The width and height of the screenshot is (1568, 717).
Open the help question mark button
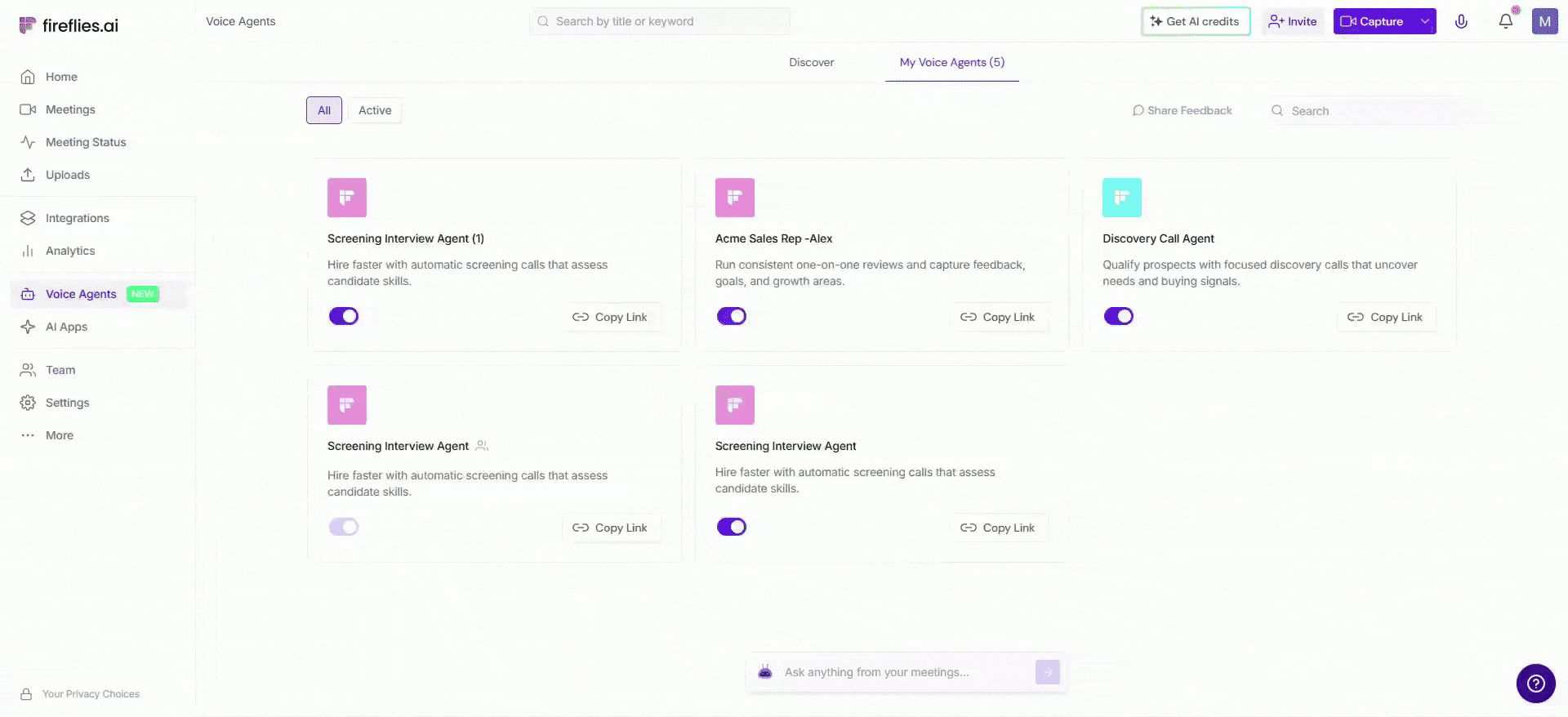click(x=1535, y=684)
